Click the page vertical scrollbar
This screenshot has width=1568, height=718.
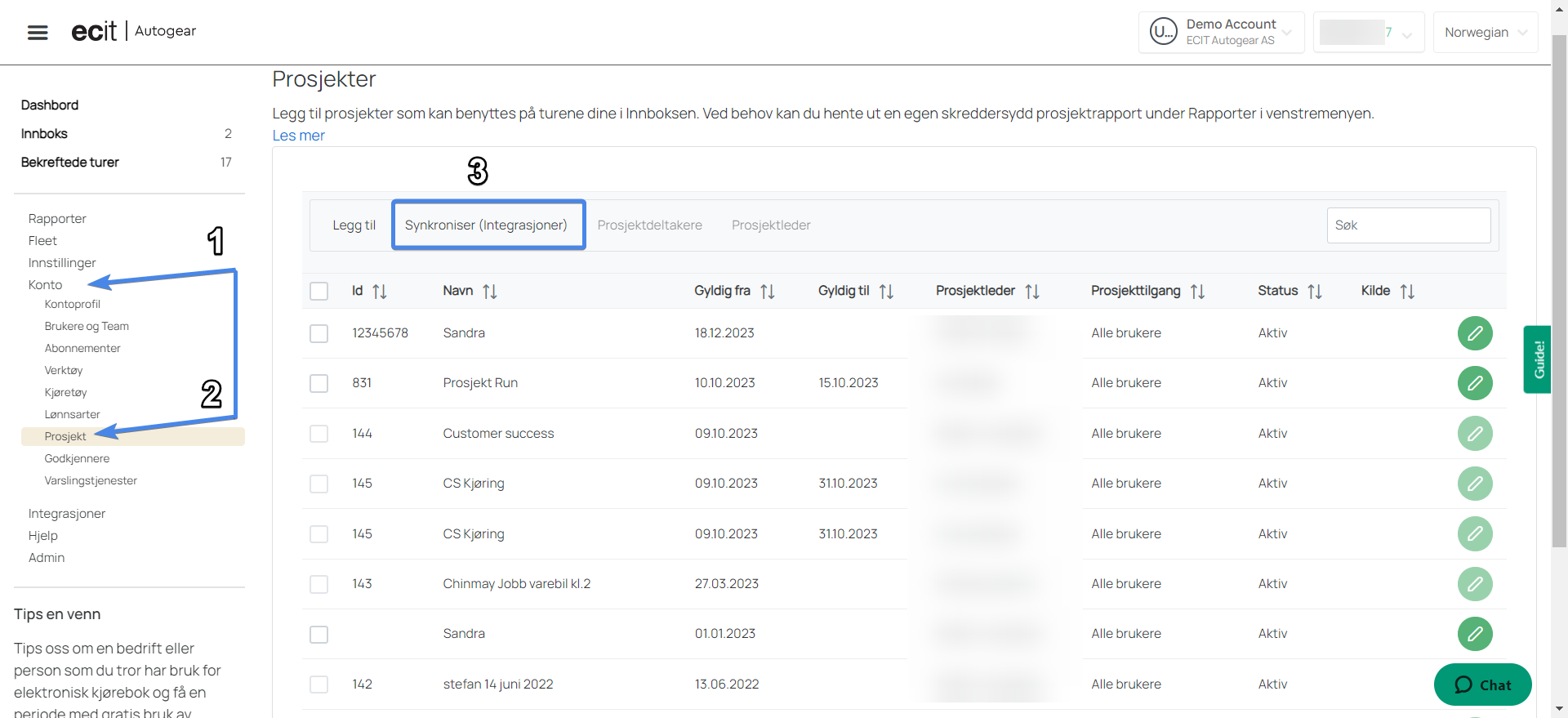click(x=1559, y=327)
